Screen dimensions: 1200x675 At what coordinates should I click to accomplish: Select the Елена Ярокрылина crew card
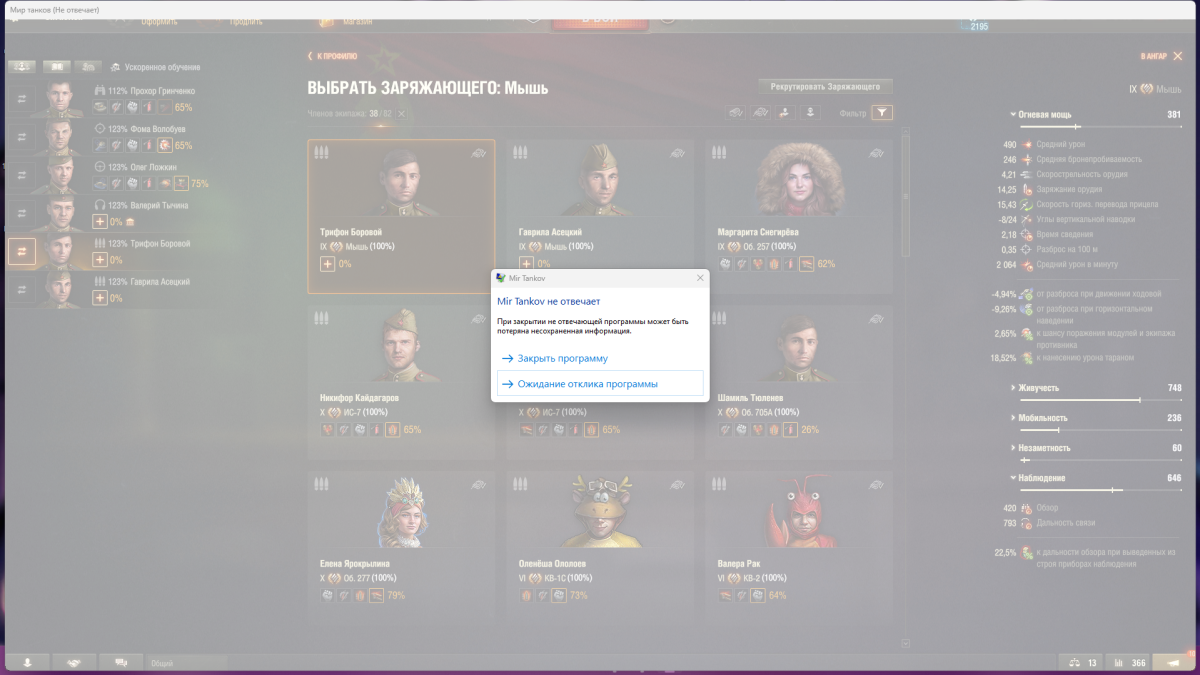coord(401,547)
